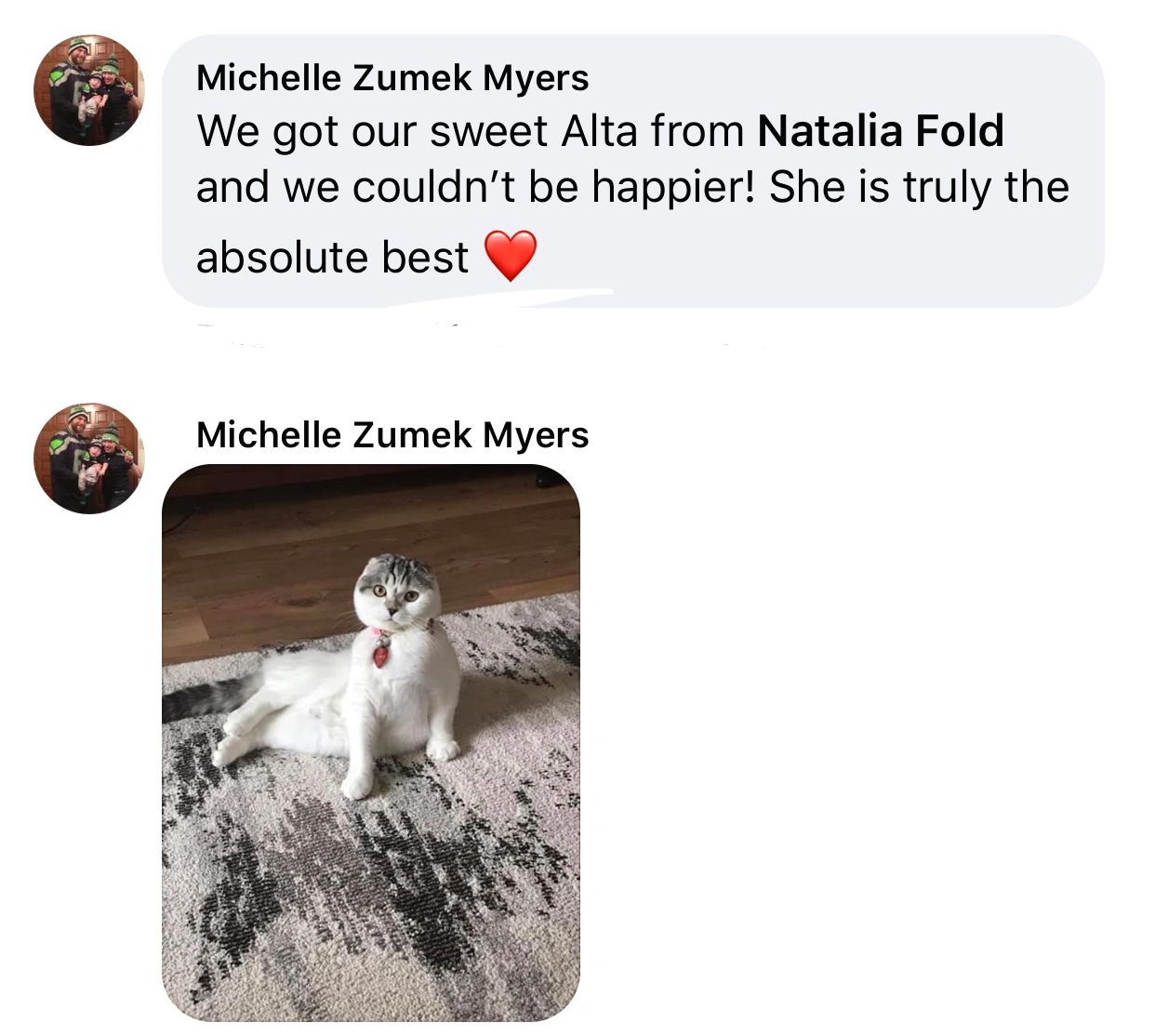Open Michelle Zumek Myers name on text comment
This screenshot has width=1155, height=1036.
point(392,78)
